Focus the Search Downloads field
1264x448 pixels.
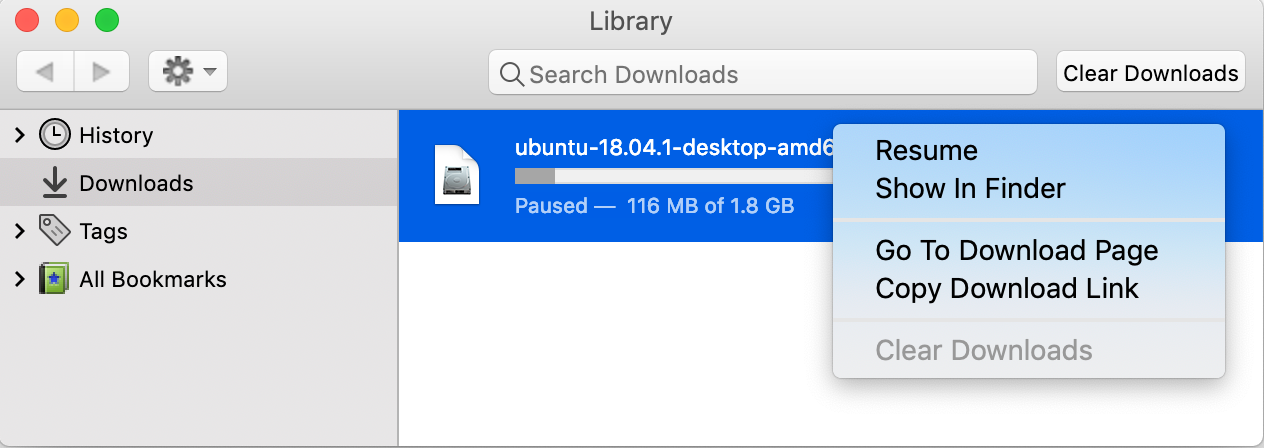[x=763, y=73]
